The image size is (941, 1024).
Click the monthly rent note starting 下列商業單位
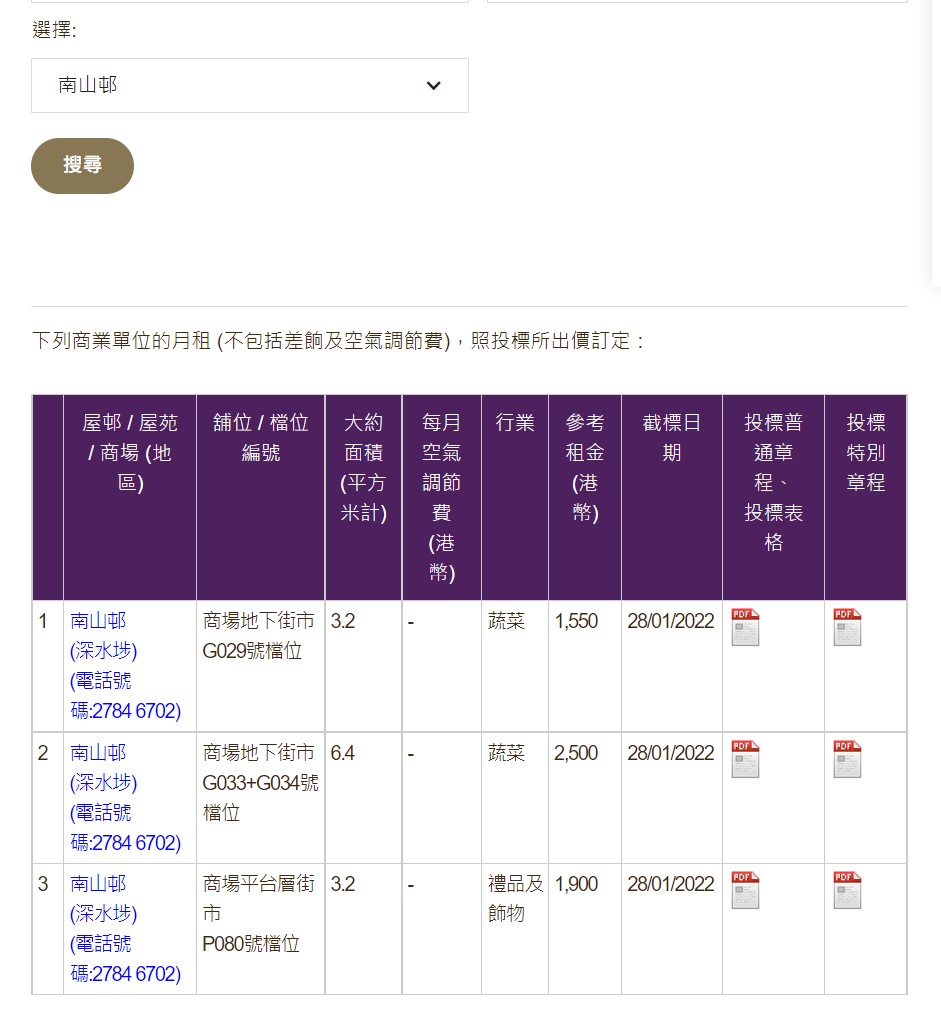click(338, 340)
